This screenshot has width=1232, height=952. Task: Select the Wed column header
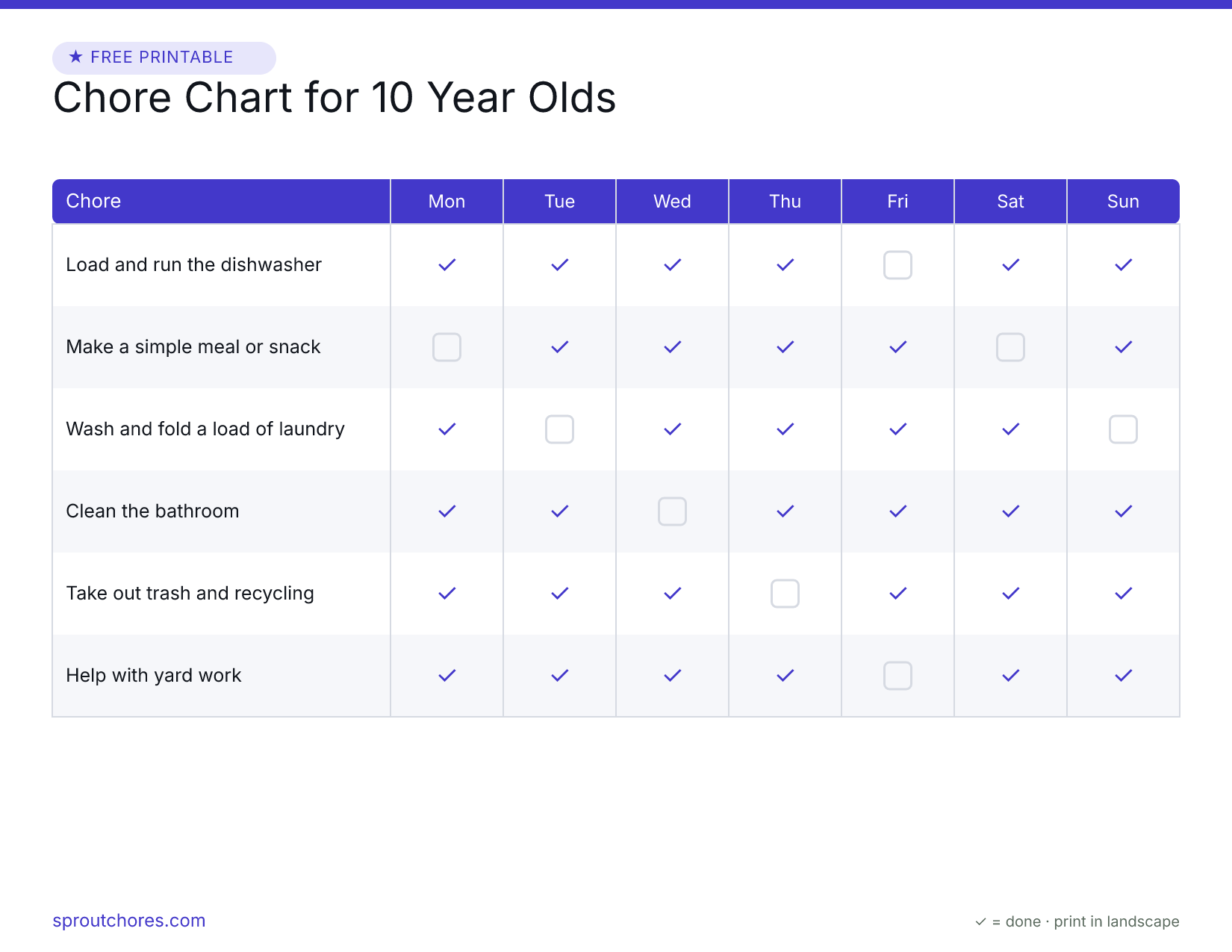(x=672, y=201)
